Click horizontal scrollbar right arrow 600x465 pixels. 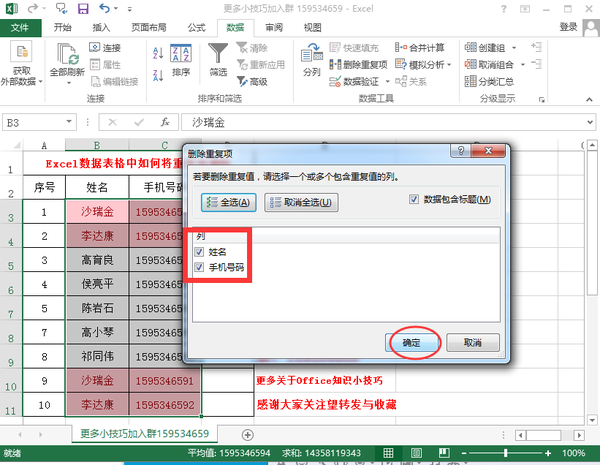pos(580,435)
